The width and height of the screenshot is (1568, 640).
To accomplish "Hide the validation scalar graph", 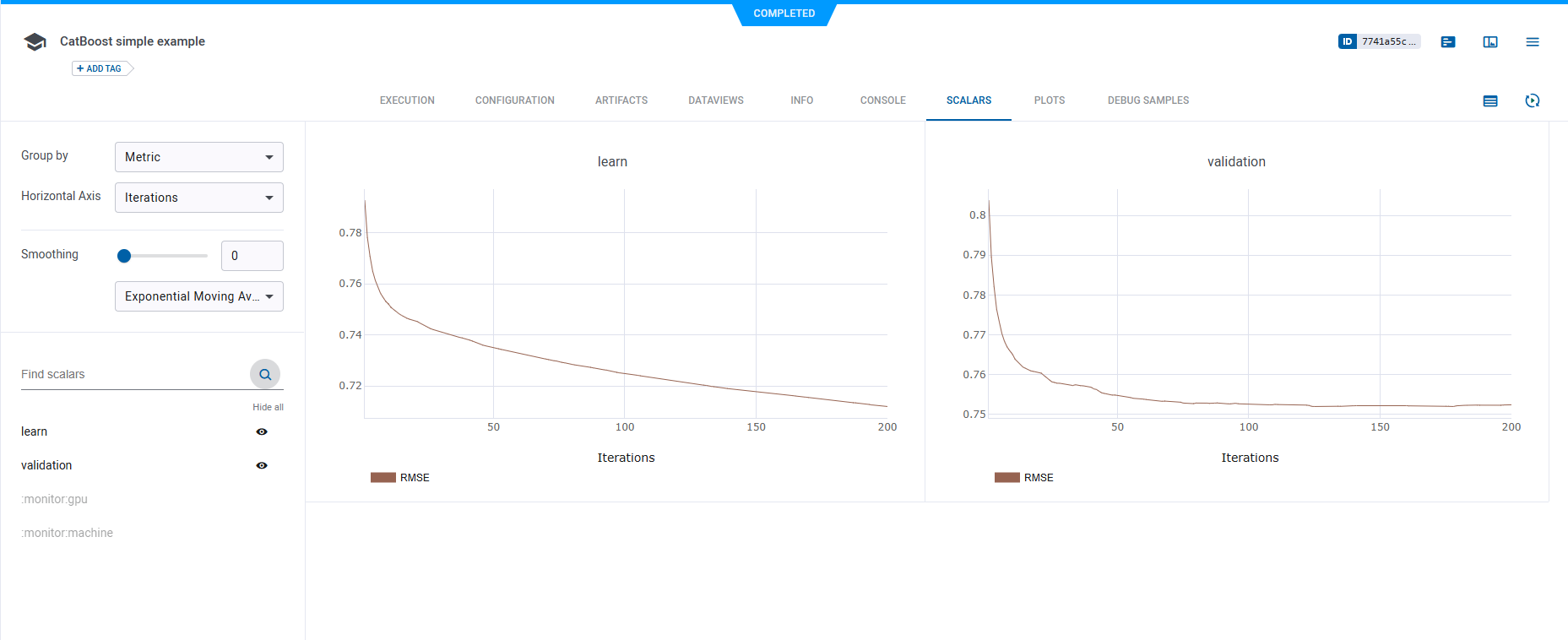I will [262, 465].
